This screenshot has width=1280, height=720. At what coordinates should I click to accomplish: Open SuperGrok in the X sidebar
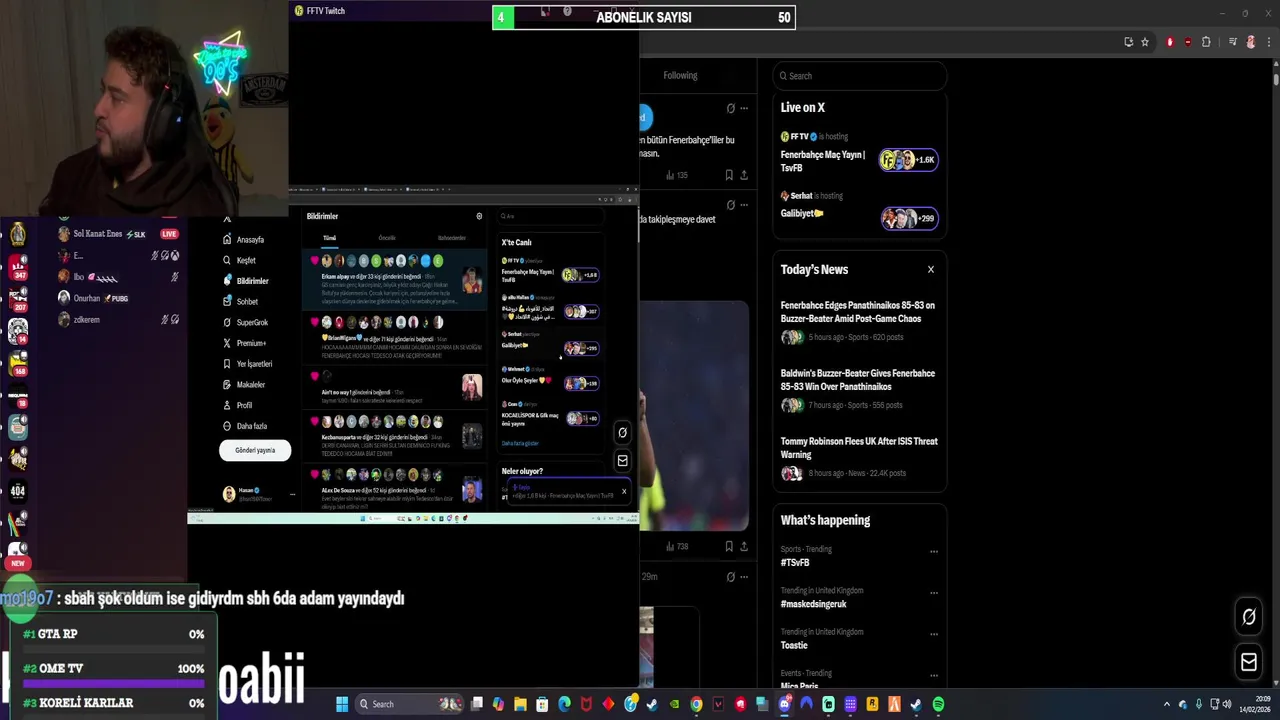[246, 323]
